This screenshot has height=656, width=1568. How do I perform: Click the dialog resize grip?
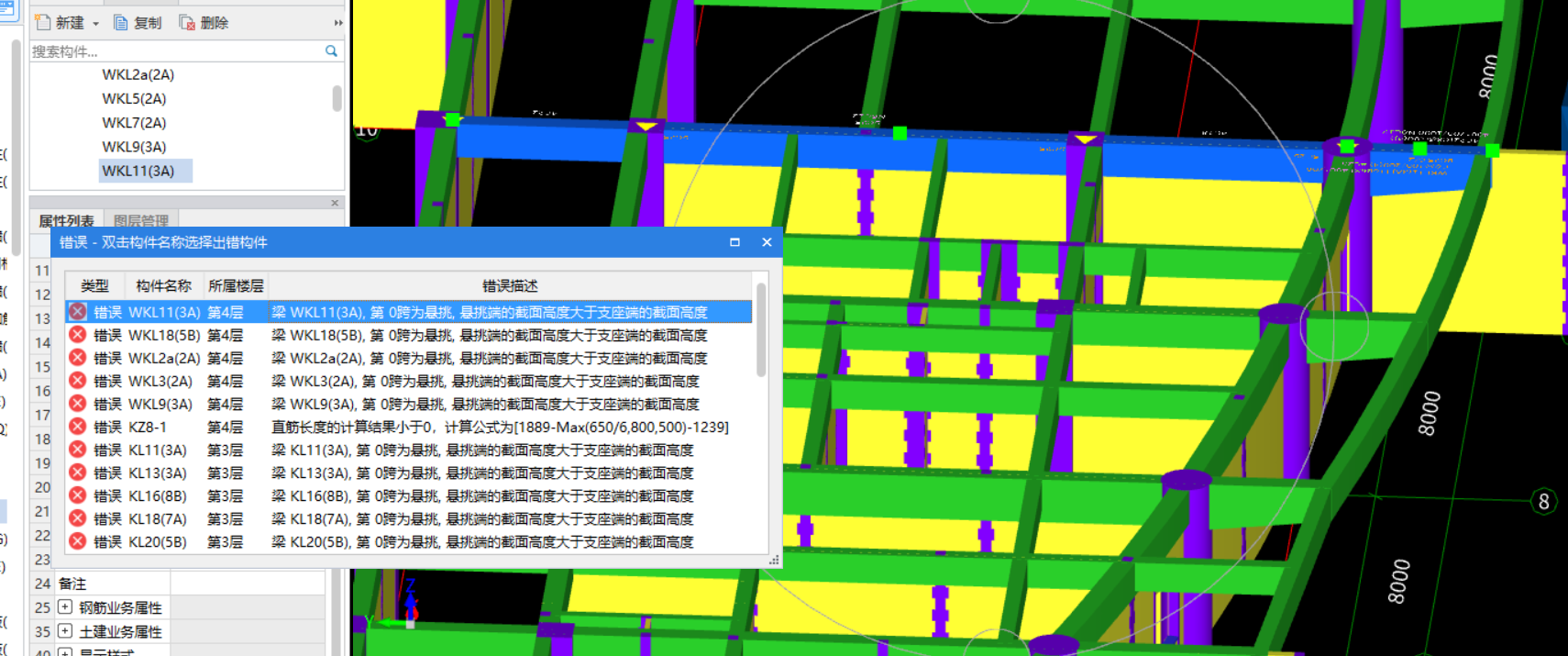point(774,559)
